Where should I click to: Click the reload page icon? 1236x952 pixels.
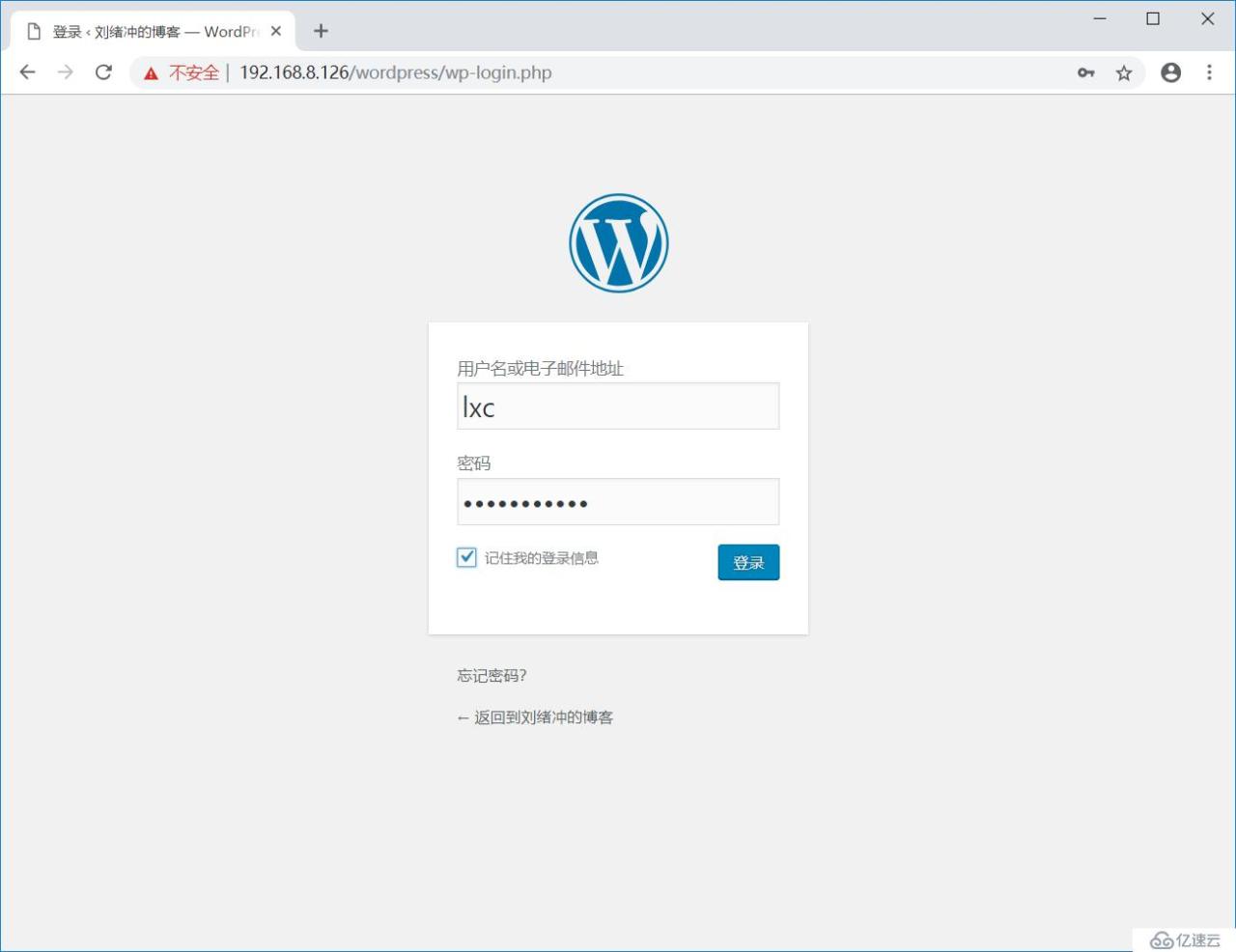coord(103,71)
